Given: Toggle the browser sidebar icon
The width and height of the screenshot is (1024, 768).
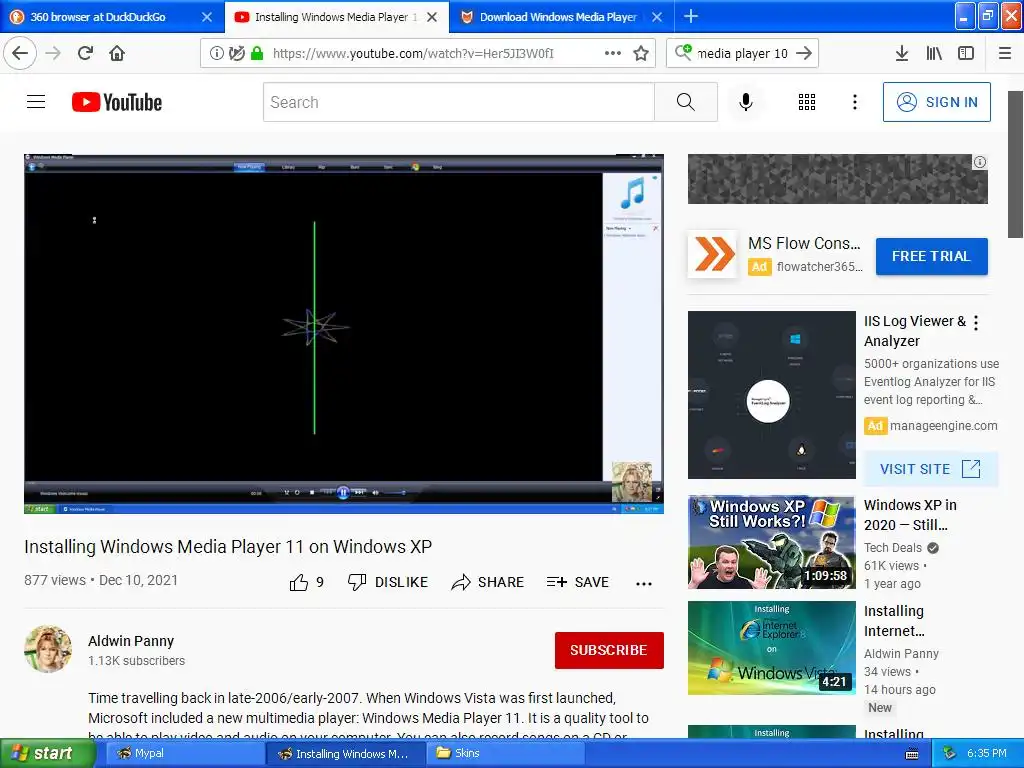Looking at the screenshot, I should click(966, 53).
